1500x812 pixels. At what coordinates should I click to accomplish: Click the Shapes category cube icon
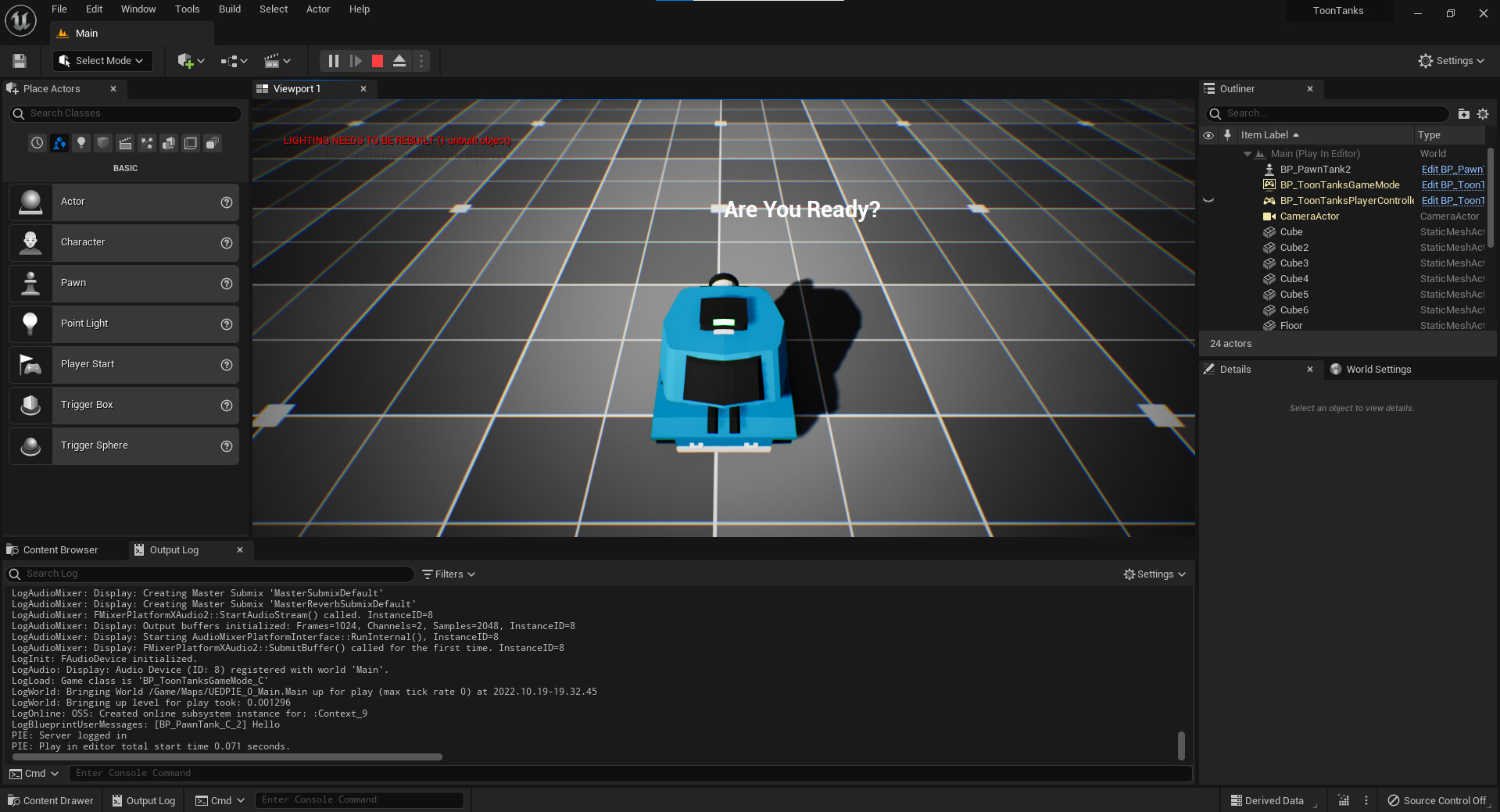click(x=103, y=143)
